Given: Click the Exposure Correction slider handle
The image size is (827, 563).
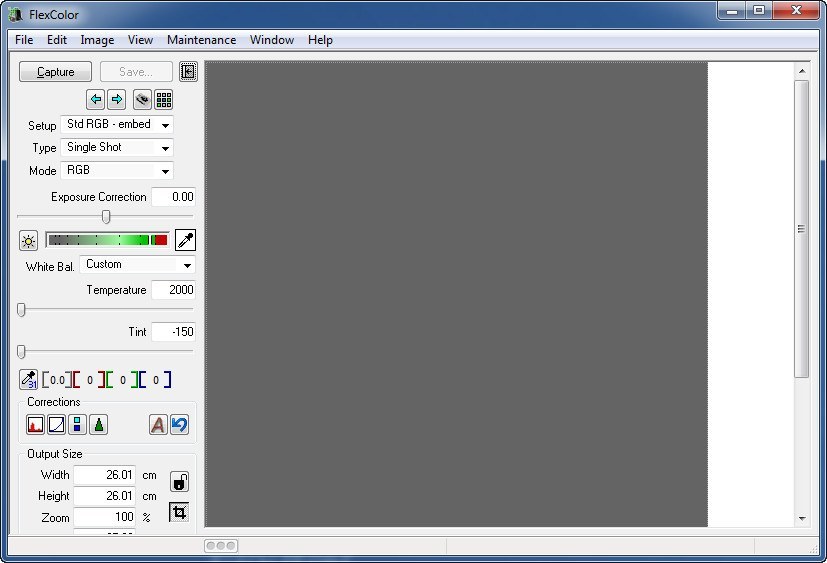Looking at the screenshot, I should (106, 216).
